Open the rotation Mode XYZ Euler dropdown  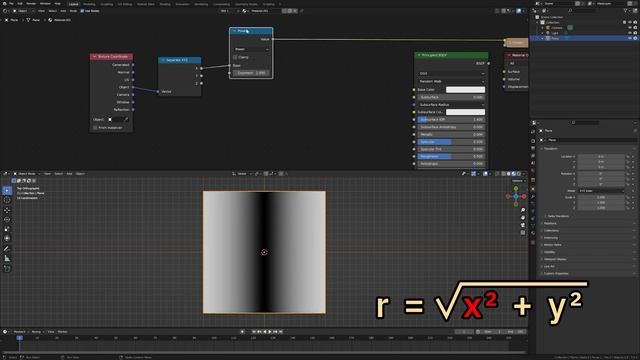pos(601,191)
